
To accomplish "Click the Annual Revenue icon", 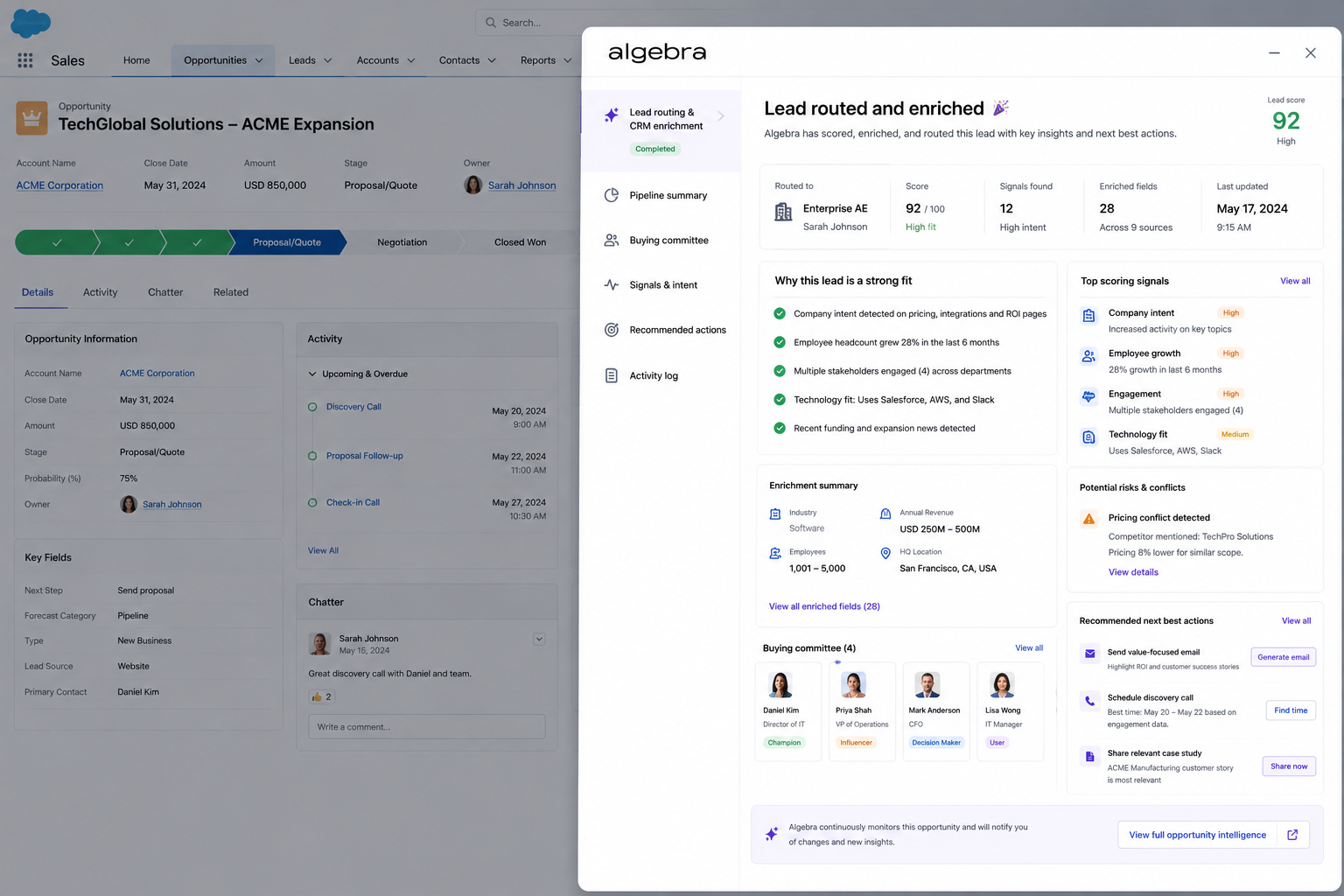I will [x=885, y=514].
